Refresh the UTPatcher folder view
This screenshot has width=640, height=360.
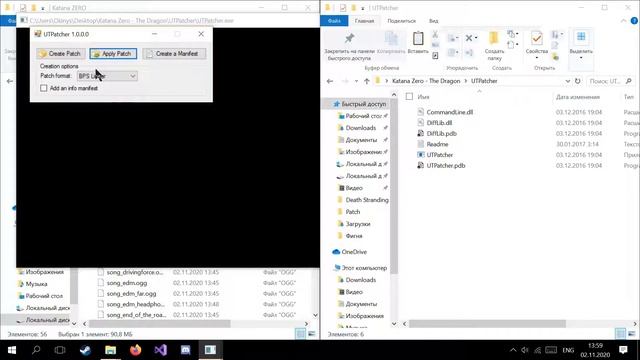click(x=578, y=81)
